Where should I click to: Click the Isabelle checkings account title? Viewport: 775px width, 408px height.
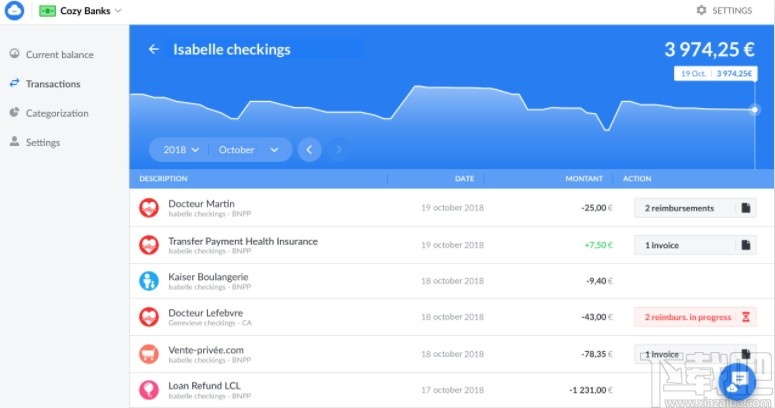pyautogui.click(x=232, y=49)
